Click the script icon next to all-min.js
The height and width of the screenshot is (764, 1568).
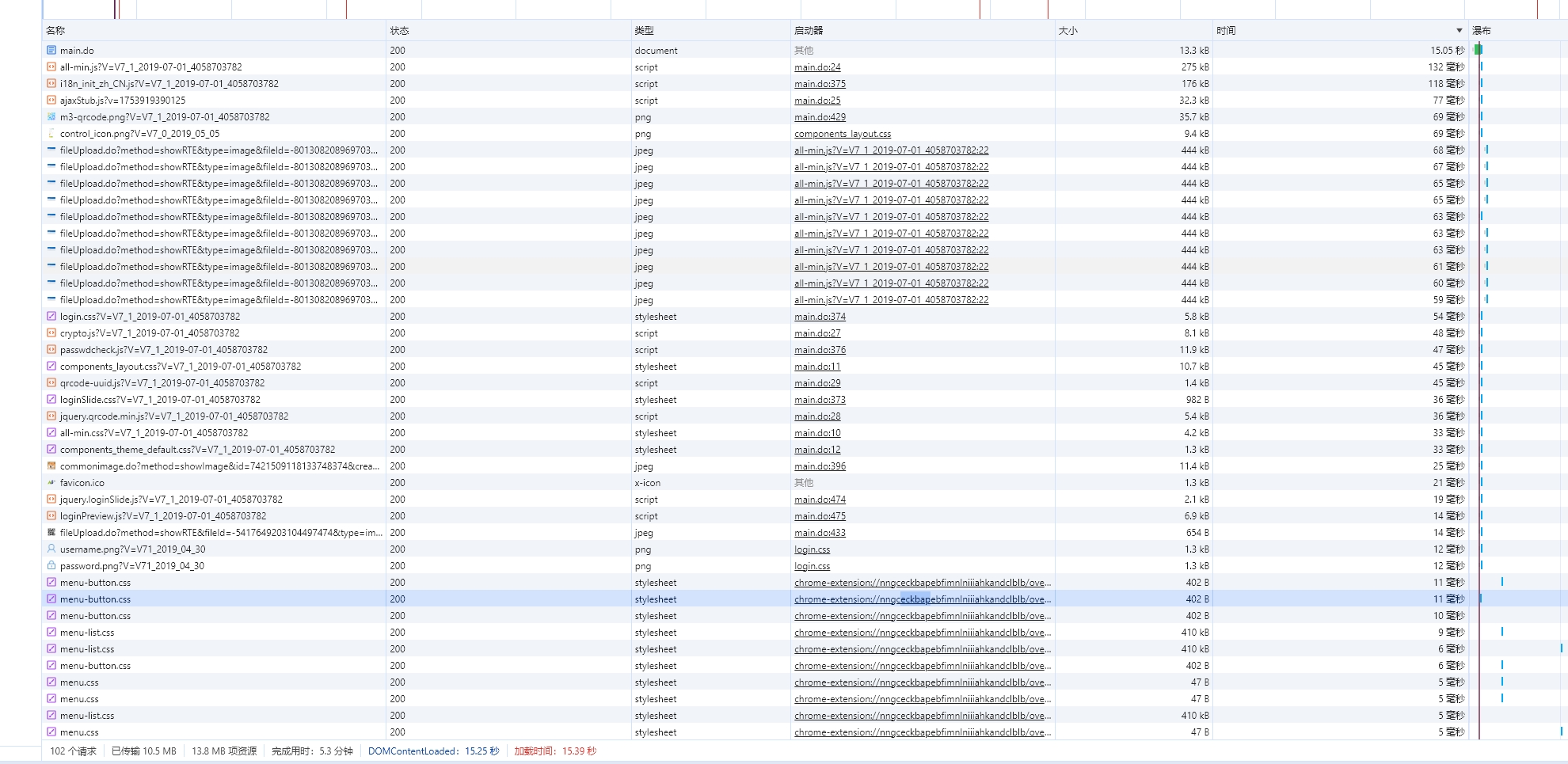(51, 67)
